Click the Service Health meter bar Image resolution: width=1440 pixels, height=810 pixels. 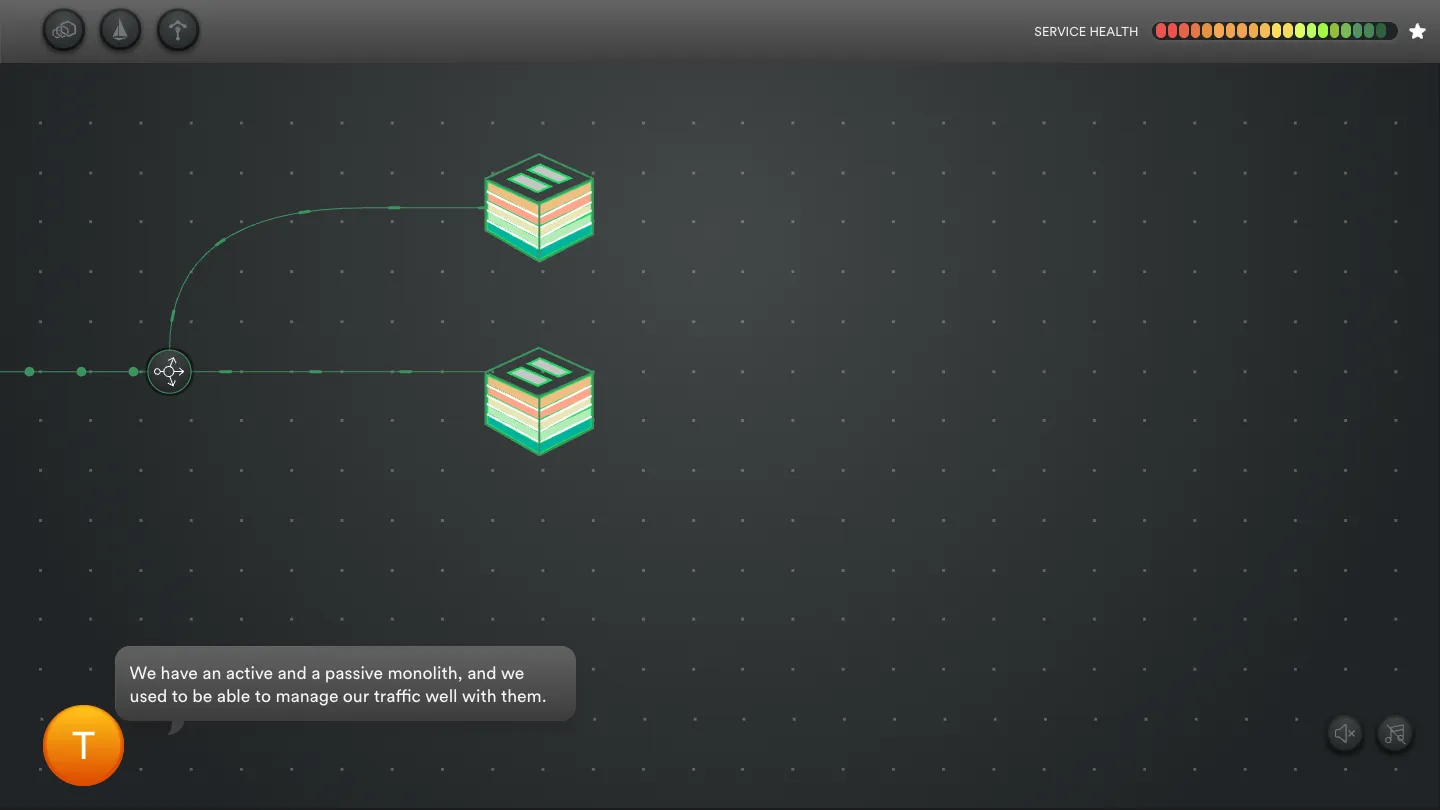[1275, 31]
